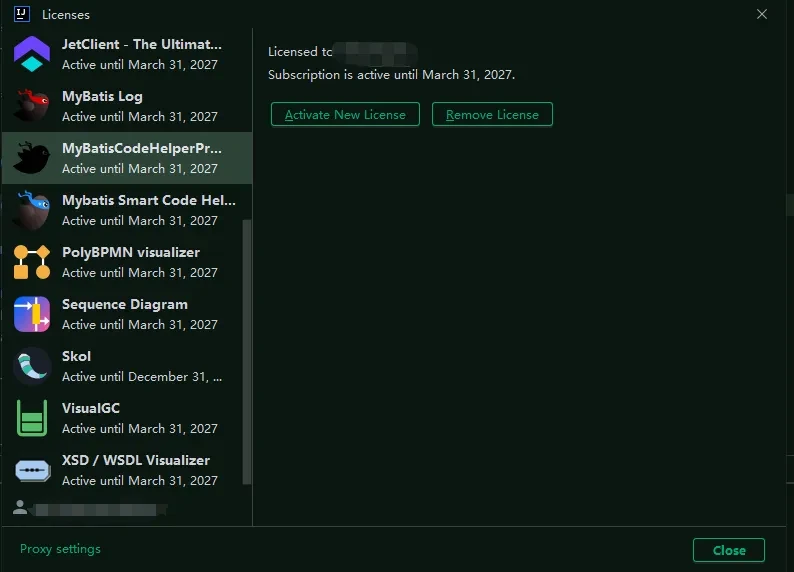794x572 pixels.
Task: Click the Close button at bottom
Action: [729, 550]
